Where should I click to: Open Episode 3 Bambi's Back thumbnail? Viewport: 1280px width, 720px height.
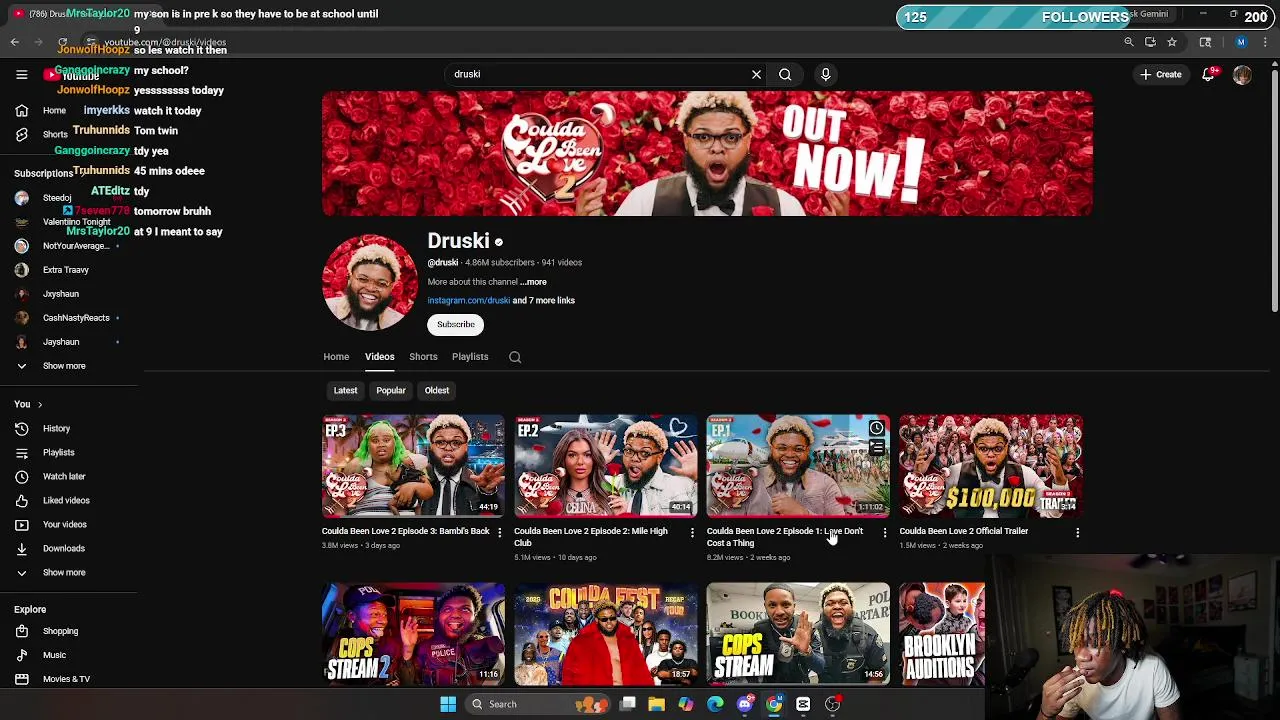click(x=413, y=466)
